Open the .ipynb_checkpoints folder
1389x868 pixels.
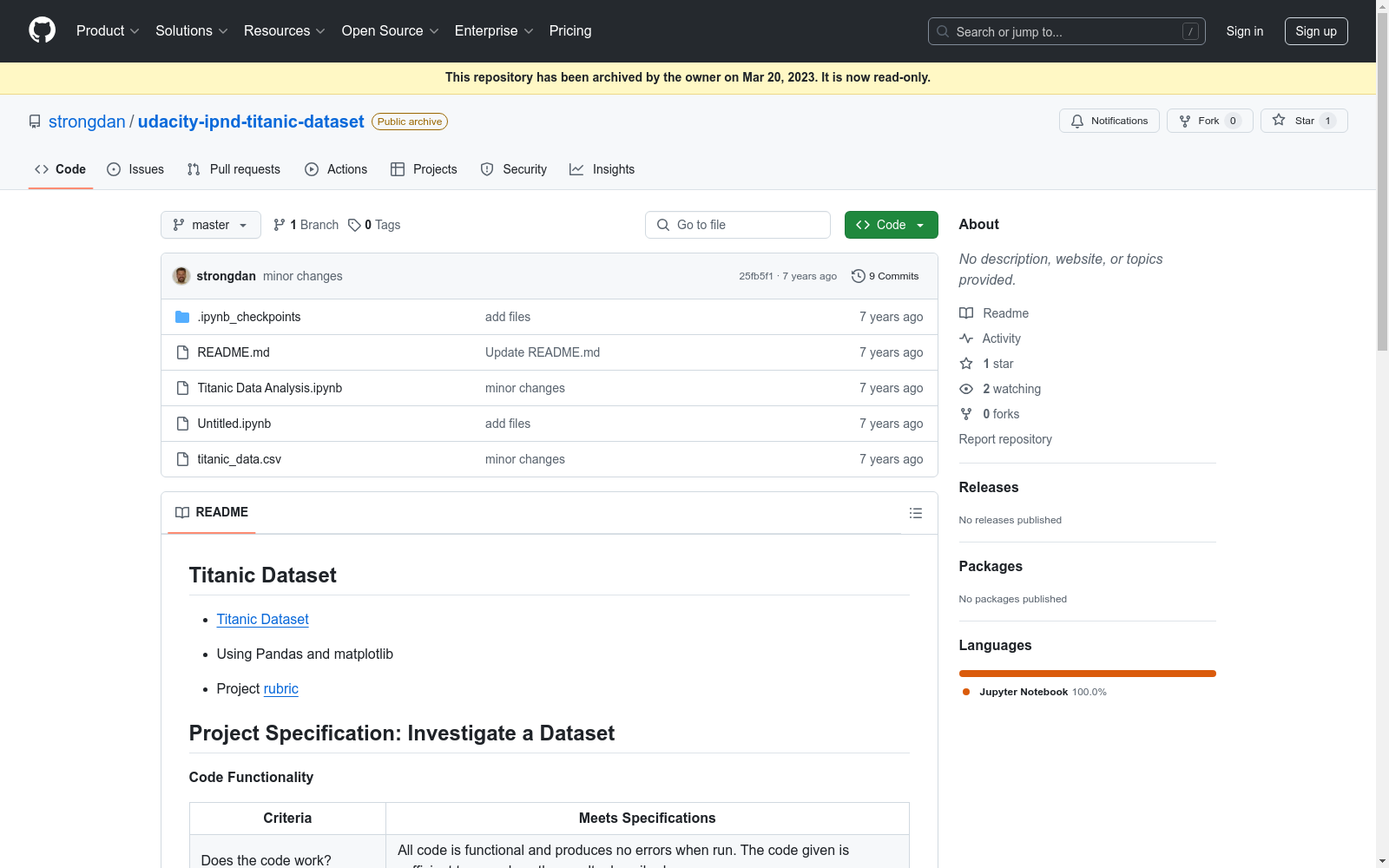tap(249, 317)
